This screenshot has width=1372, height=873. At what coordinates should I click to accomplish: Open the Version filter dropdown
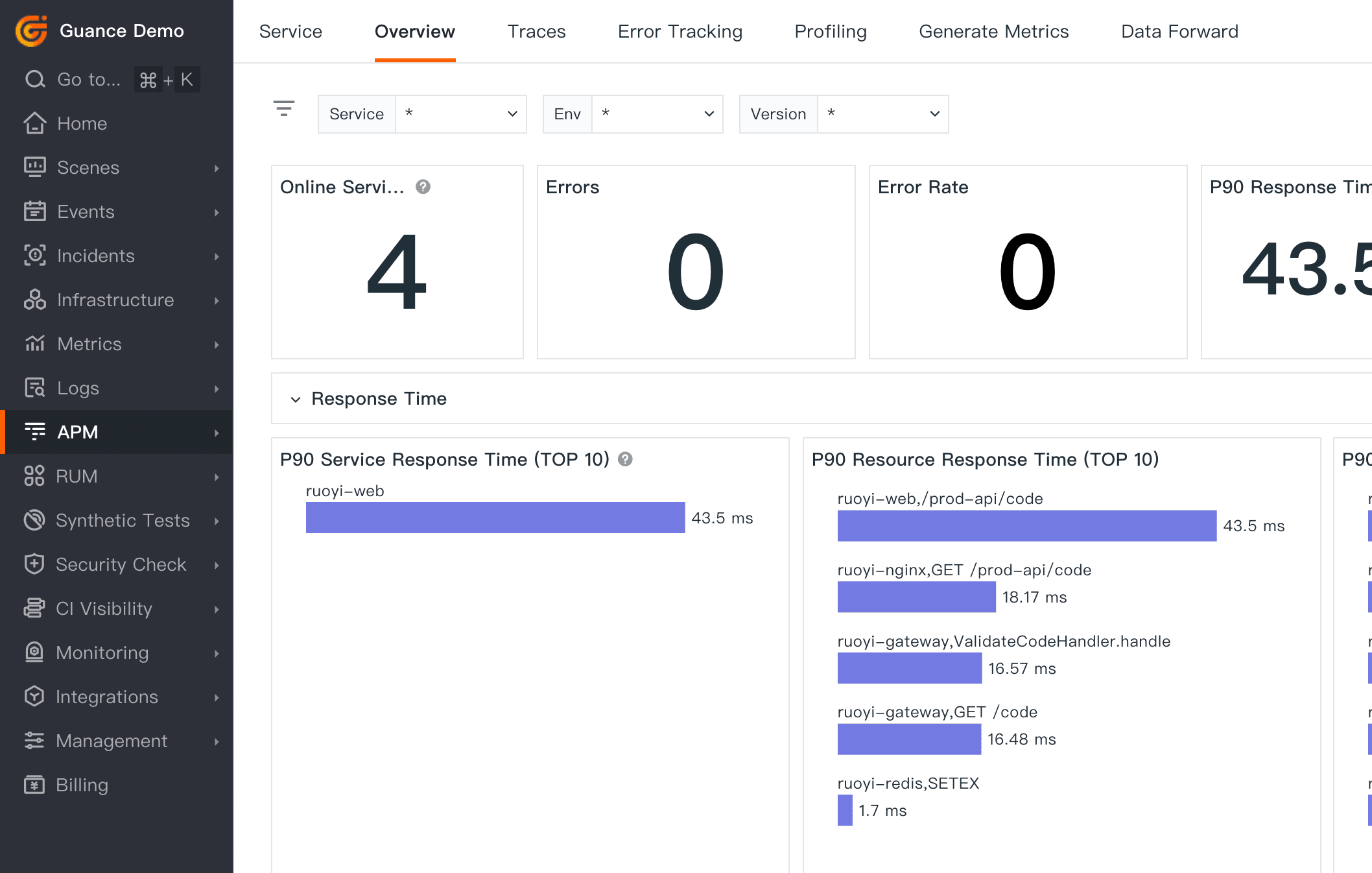[882, 114]
